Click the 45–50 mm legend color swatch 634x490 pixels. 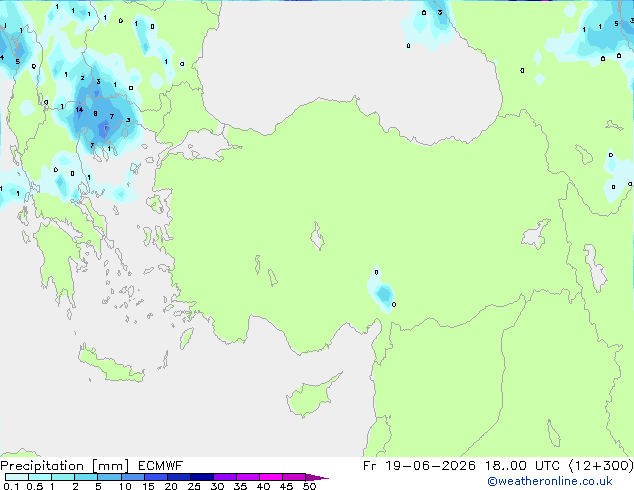point(294,477)
